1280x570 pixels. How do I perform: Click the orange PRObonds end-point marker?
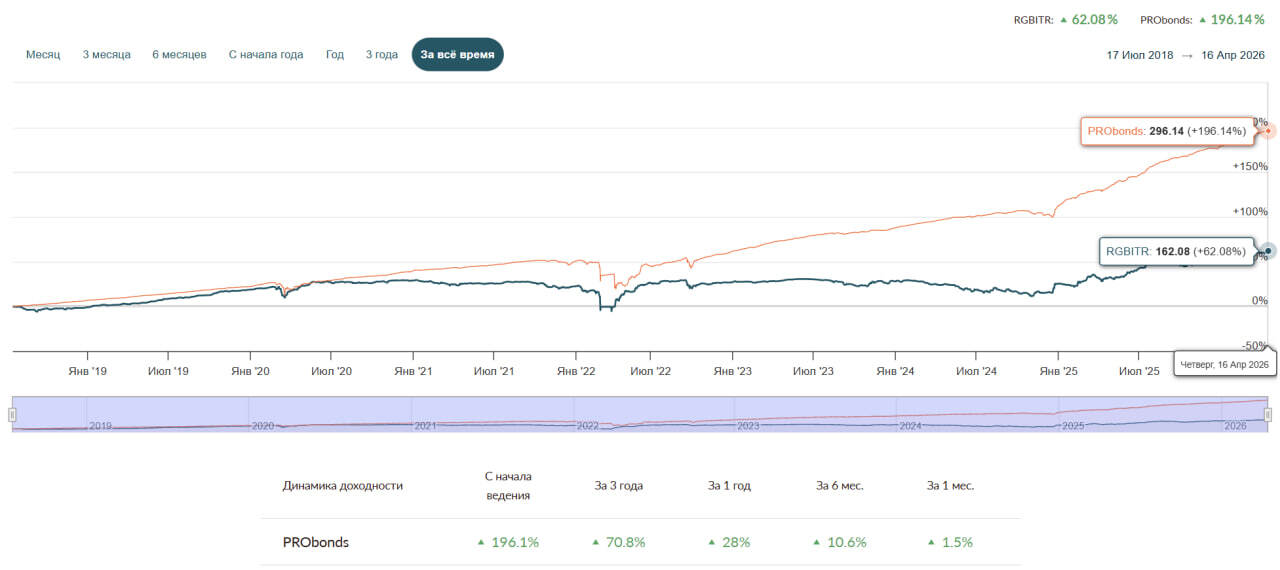tap(1268, 131)
